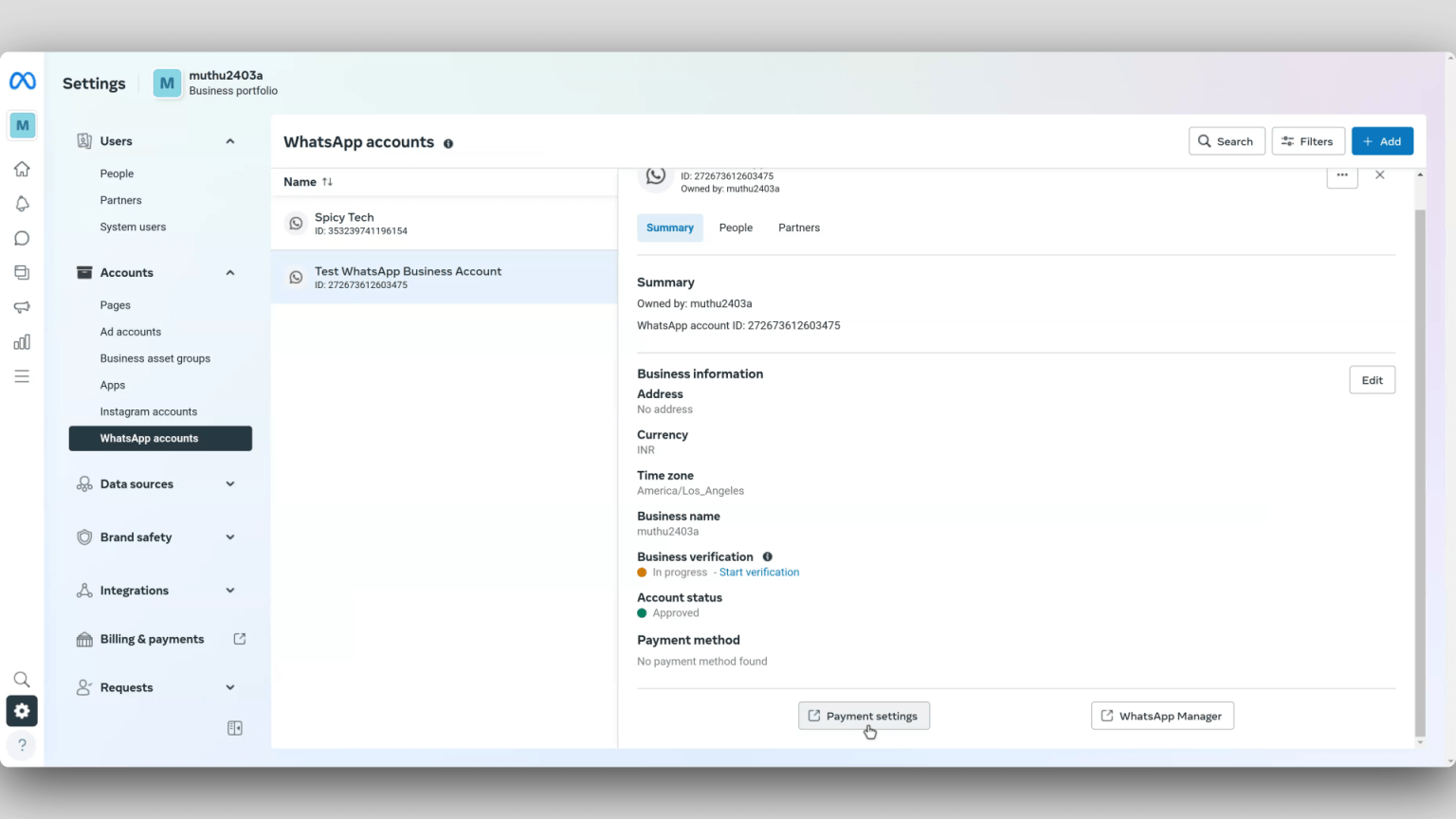Viewport: 1456px width, 819px height.
Task: Click the info icon beside WhatsApp accounts title
Action: tap(448, 143)
